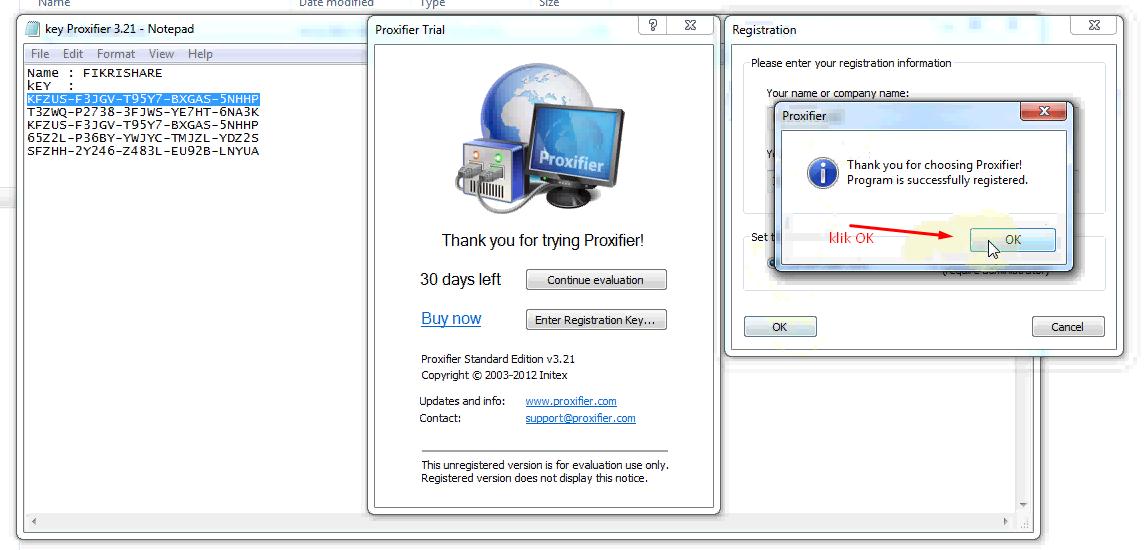The width and height of the screenshot is (1144, 550).
Task: Click Notepad horizontal scrollbar right arrow
Action: pyautogui.click(x=1006, y=522)
